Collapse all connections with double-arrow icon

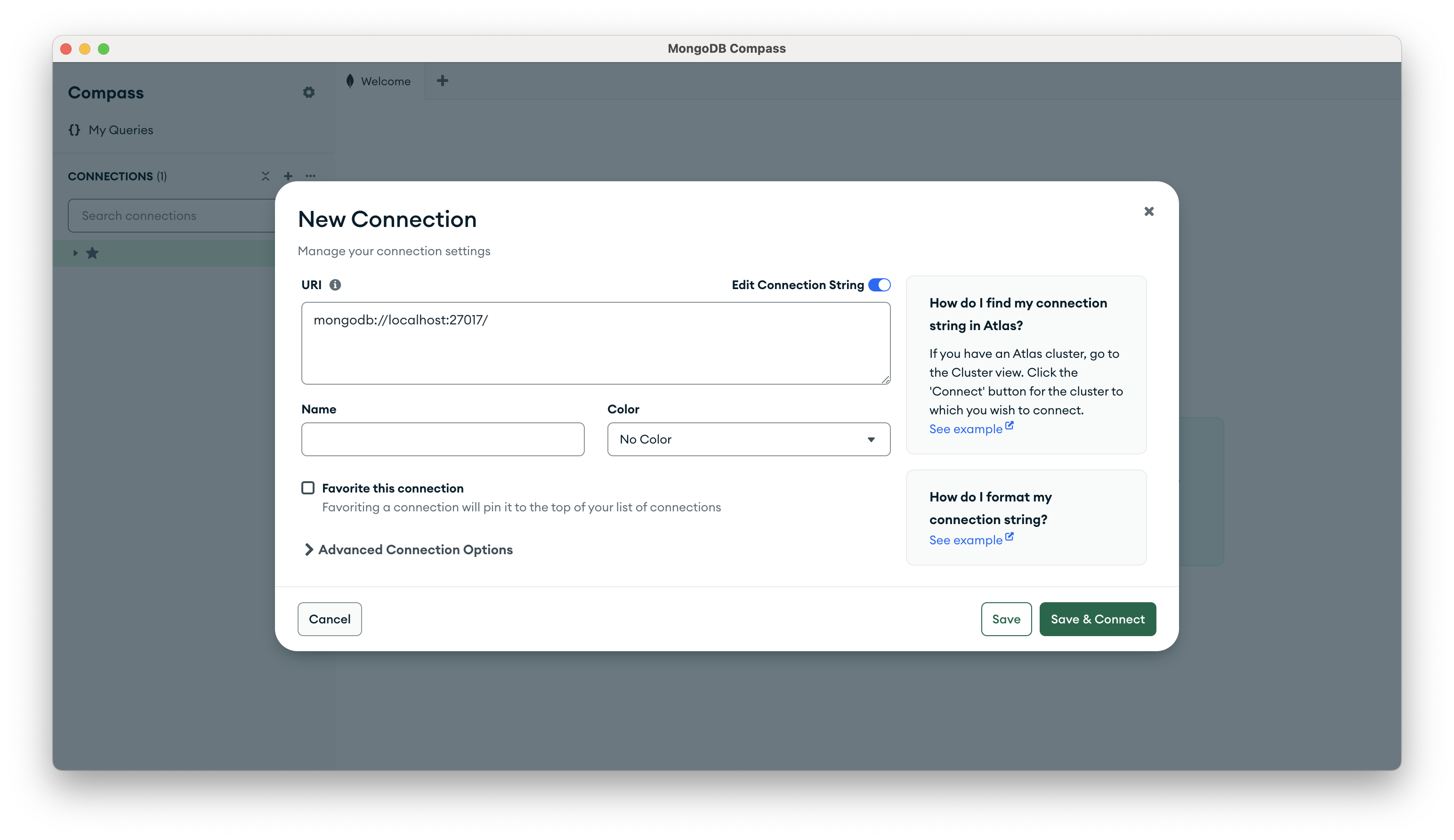265,176
